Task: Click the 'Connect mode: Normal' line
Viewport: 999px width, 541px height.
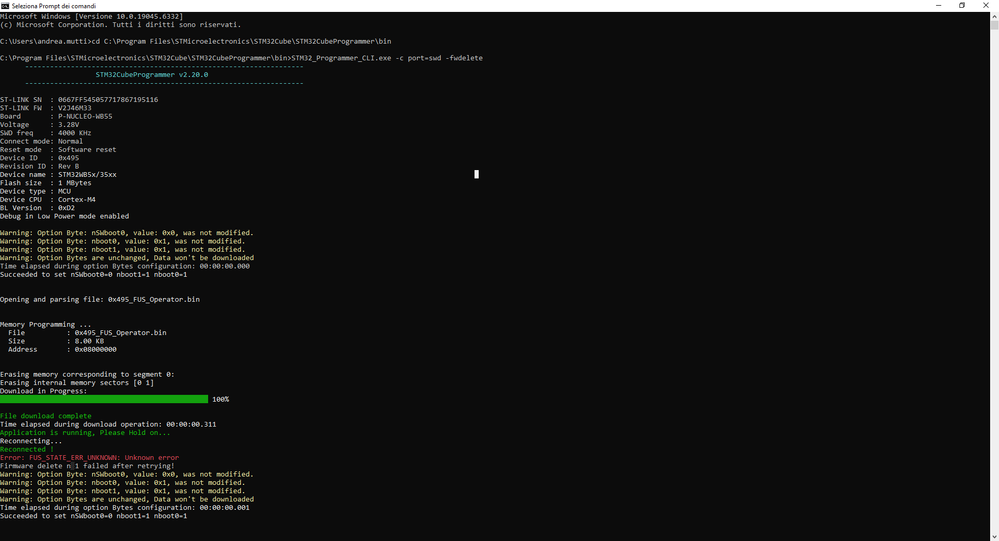Action: [x=41, y=141]
